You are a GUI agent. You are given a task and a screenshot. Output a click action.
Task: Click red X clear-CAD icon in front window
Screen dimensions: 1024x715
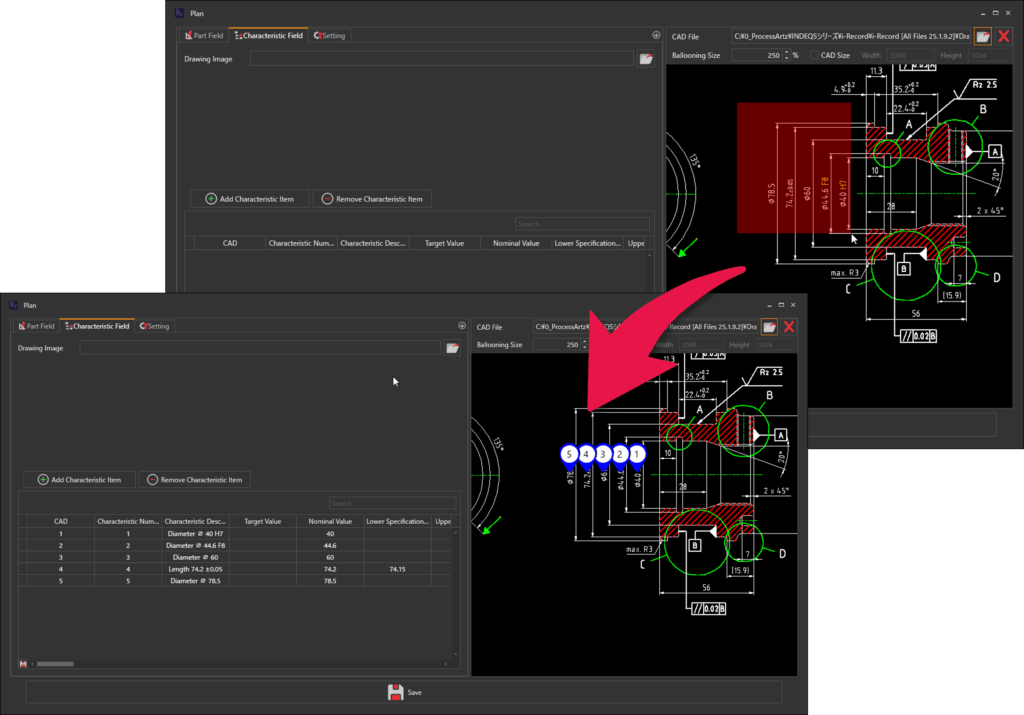pyautogui.click(x=789, y=326)
